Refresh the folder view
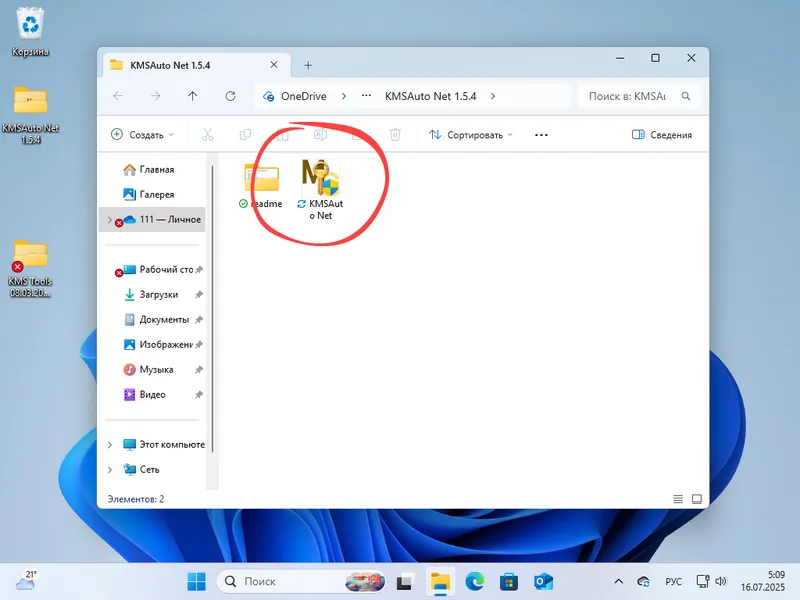This screenshot has height=600, width=800. coord(230,96)
